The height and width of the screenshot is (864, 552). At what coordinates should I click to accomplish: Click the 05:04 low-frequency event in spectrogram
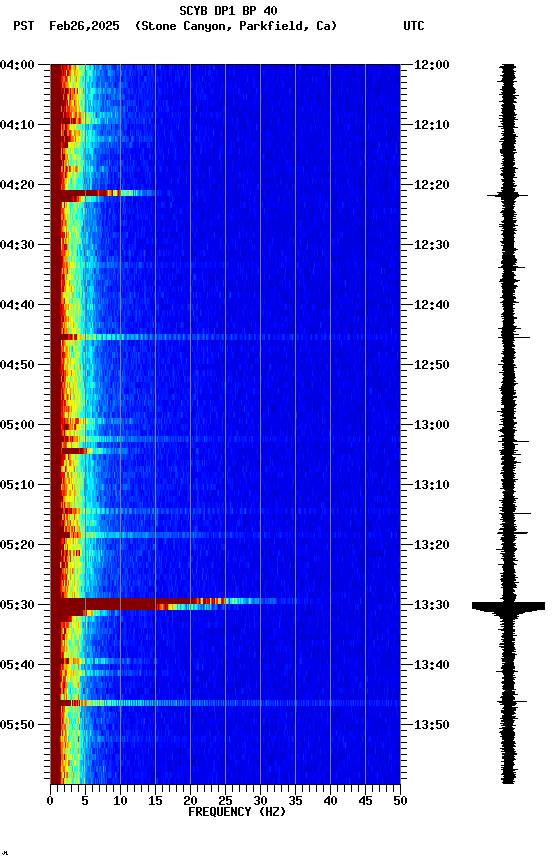[94, 451]
